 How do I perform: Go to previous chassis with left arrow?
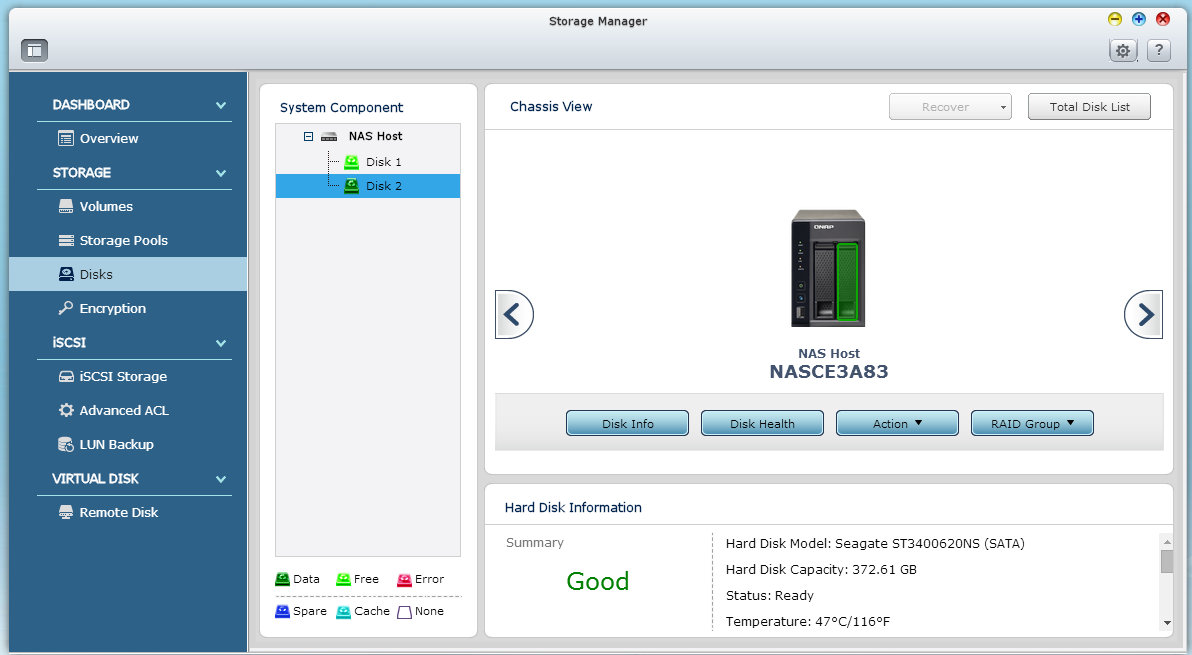click(x=514, y=315)
